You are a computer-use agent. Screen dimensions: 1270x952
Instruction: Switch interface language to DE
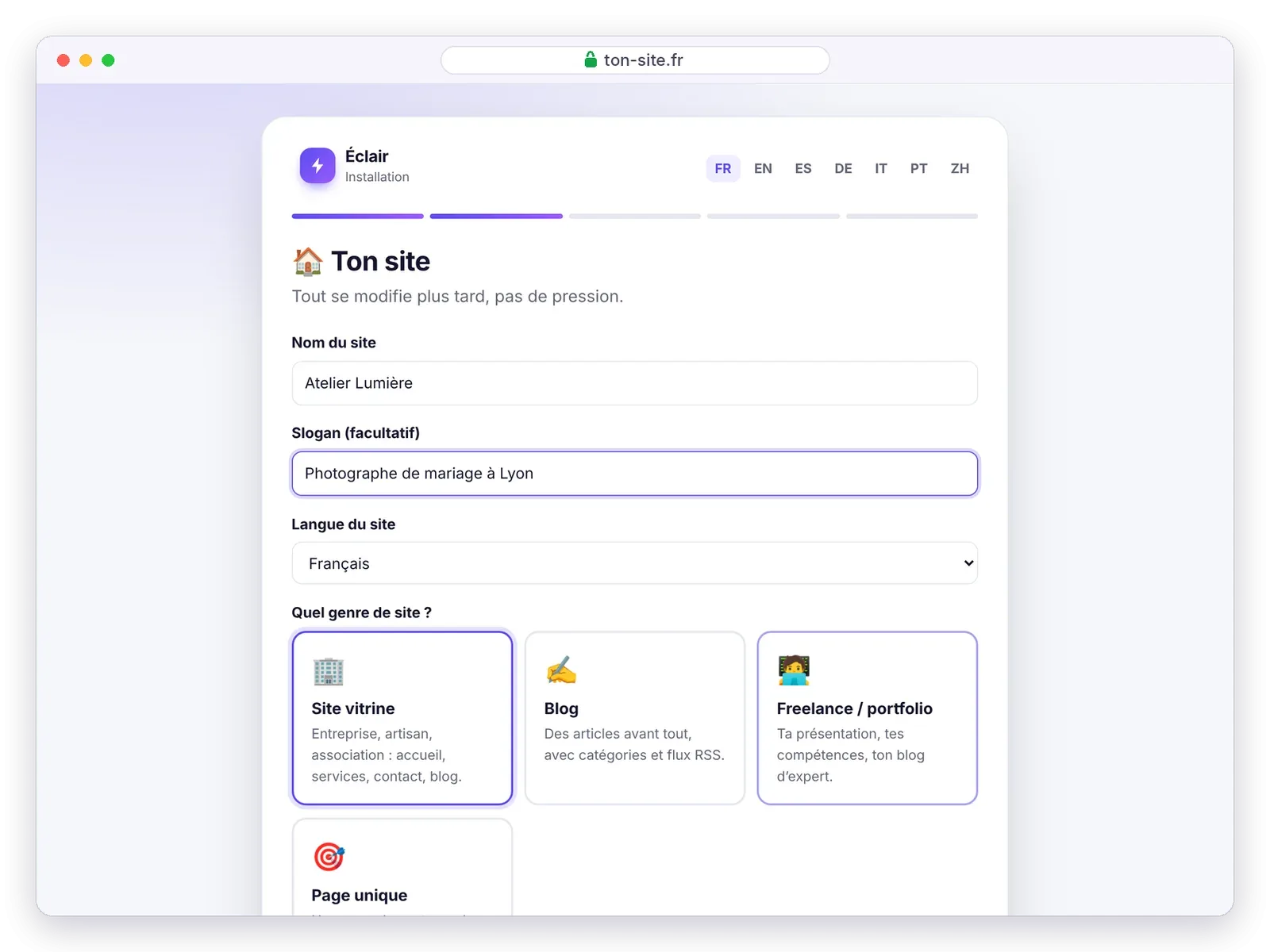click(x=843, y=168)
